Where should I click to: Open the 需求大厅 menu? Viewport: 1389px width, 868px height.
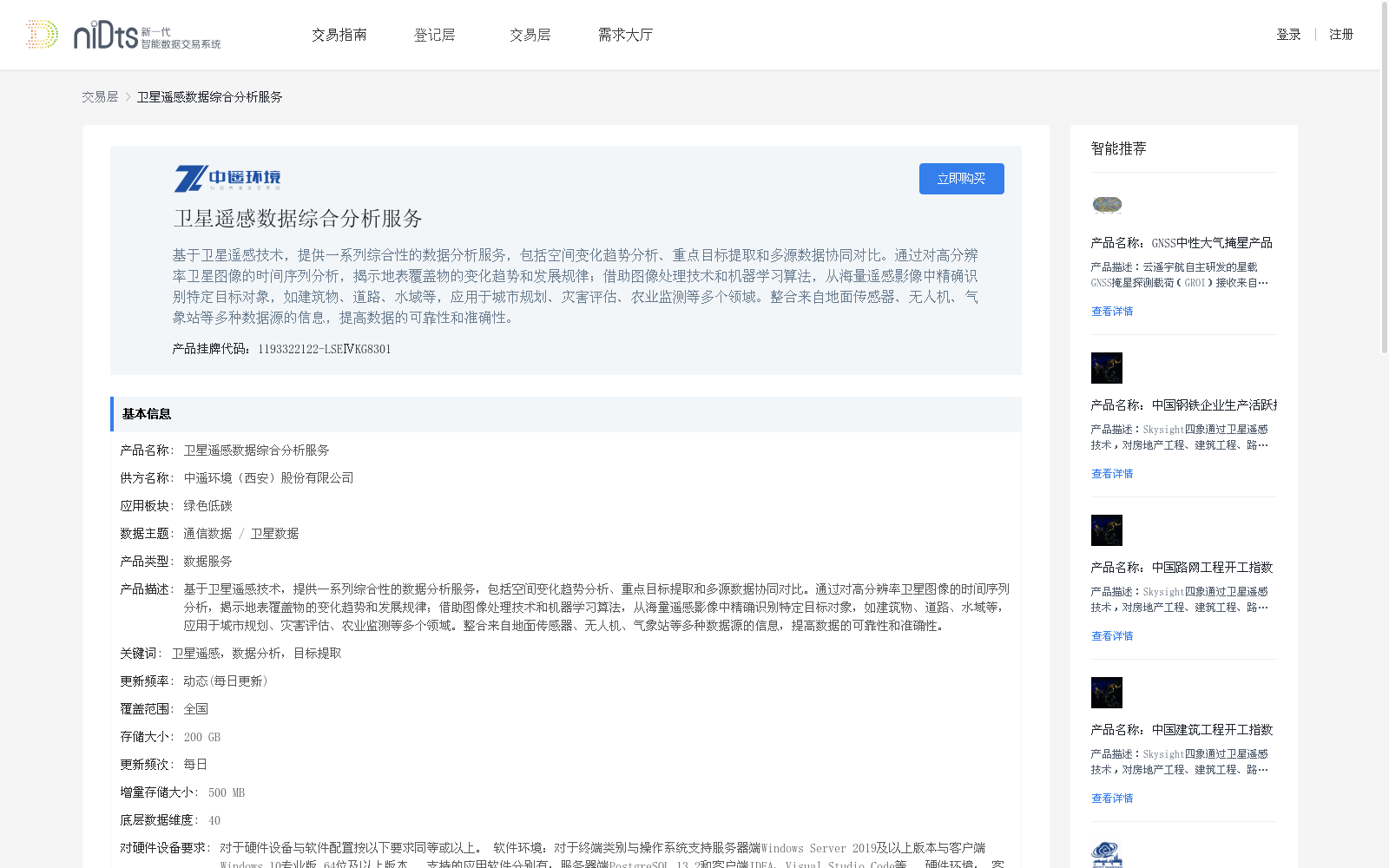[x=626, y=35]
